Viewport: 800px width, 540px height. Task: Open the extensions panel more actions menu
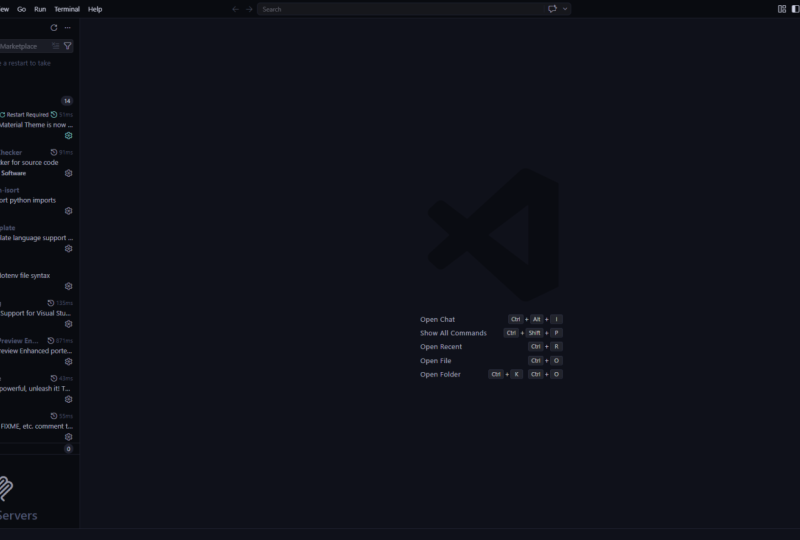(67, 28)
